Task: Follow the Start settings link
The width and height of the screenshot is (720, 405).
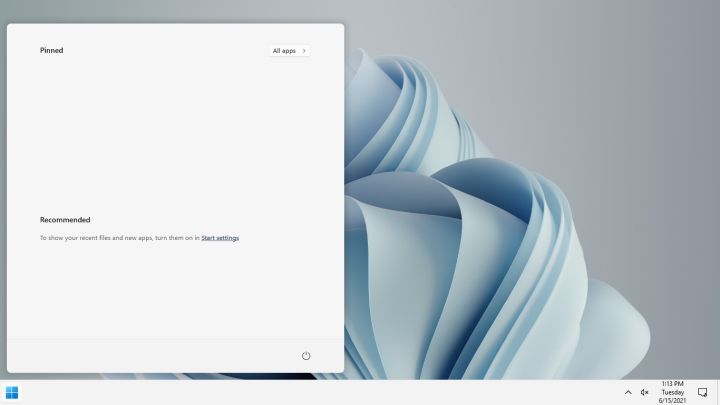Action: (220, 238)
